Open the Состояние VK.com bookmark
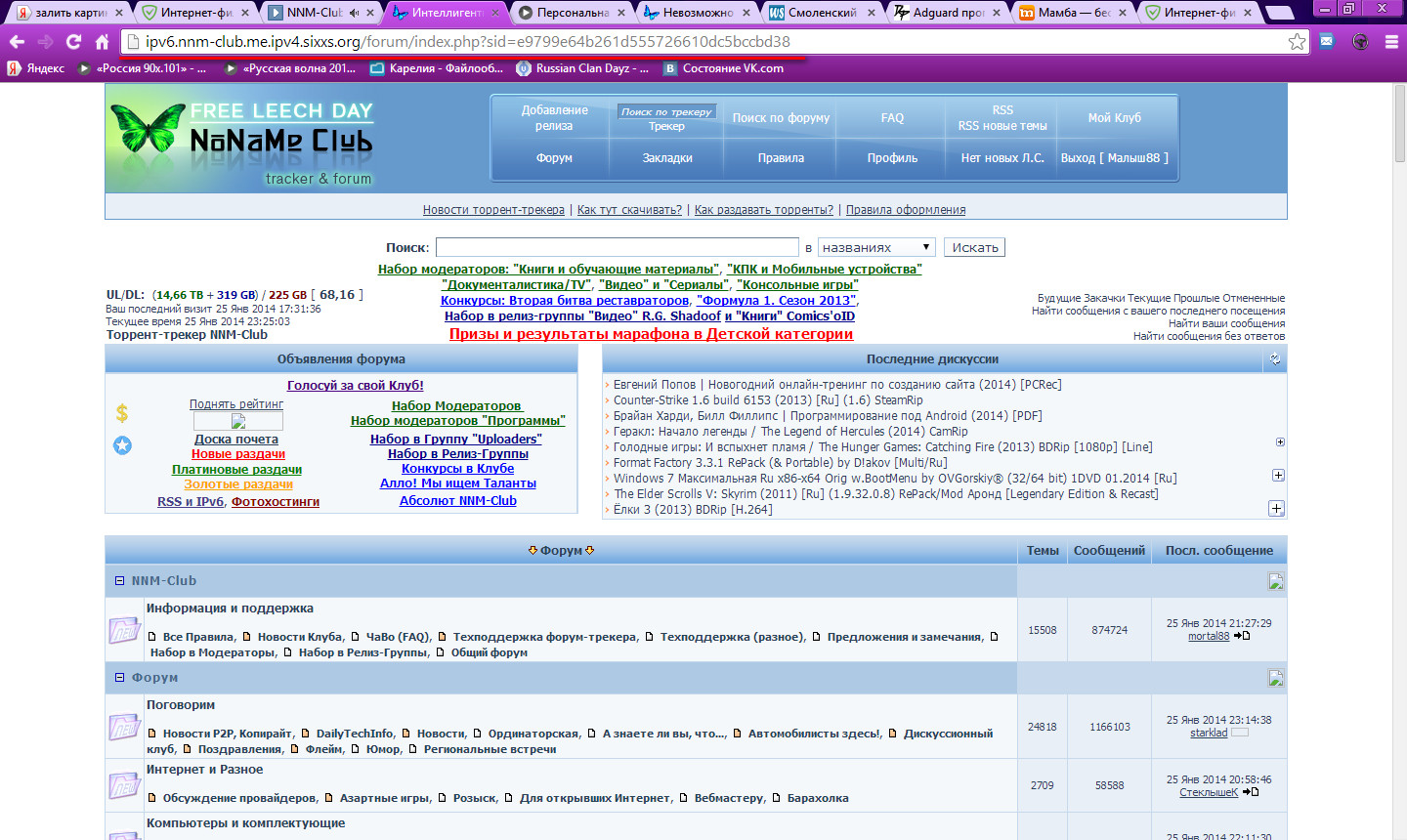This screenshot has height=840, width=1407. [x=724, y=68]
